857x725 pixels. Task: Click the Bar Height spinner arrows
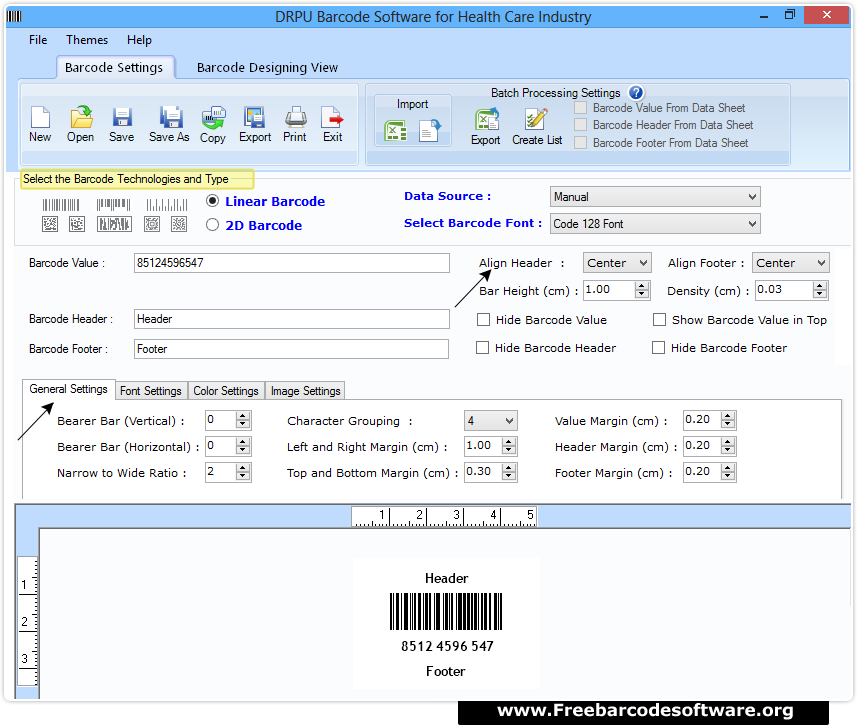[x=642, y=290]
